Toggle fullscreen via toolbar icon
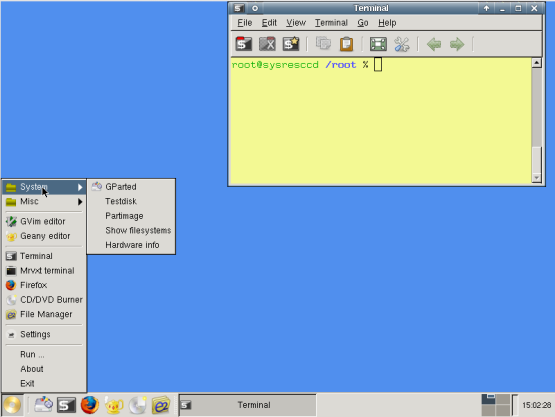The image size is (555, 417). 378,44
